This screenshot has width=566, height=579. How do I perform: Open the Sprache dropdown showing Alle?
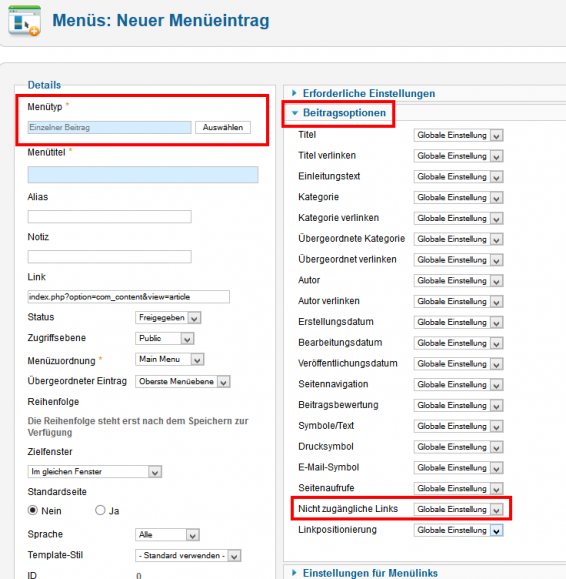pyautogui.click(x=167, y=535)
